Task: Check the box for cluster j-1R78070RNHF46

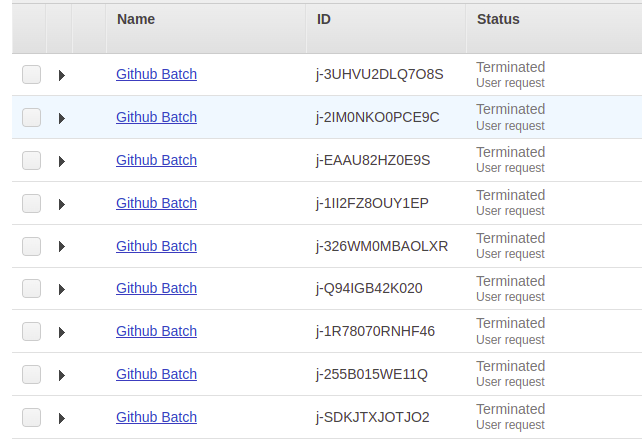Action: point(32,331)
